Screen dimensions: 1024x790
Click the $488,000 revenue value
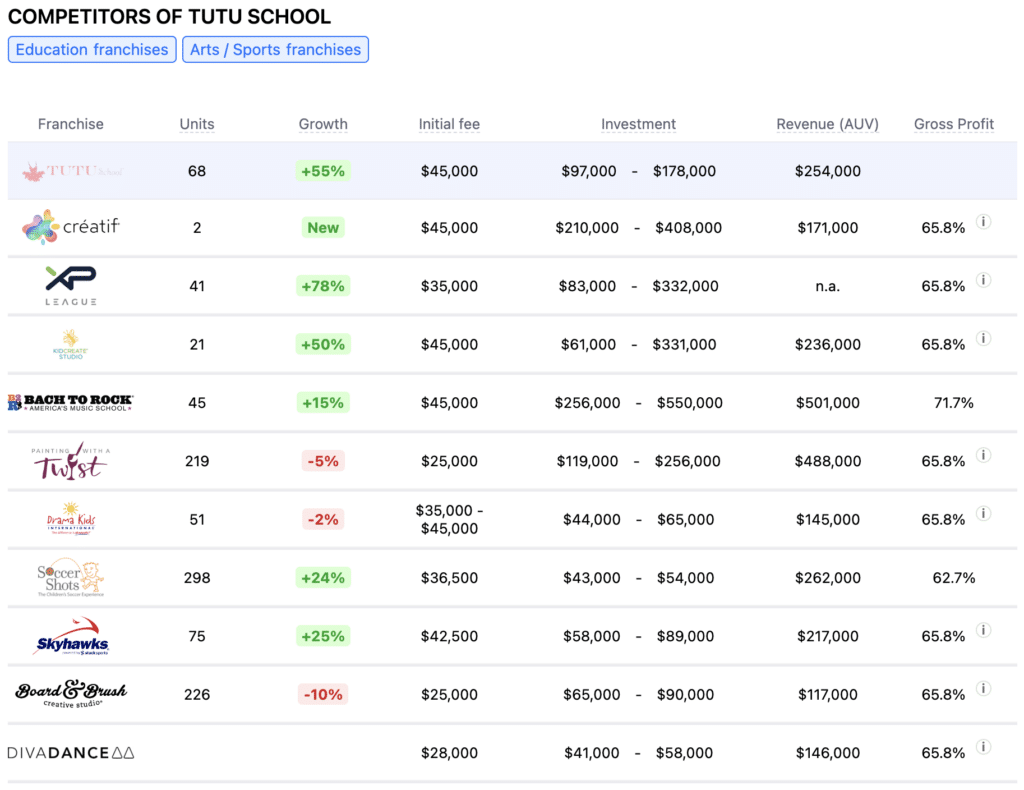click(827, 461)
